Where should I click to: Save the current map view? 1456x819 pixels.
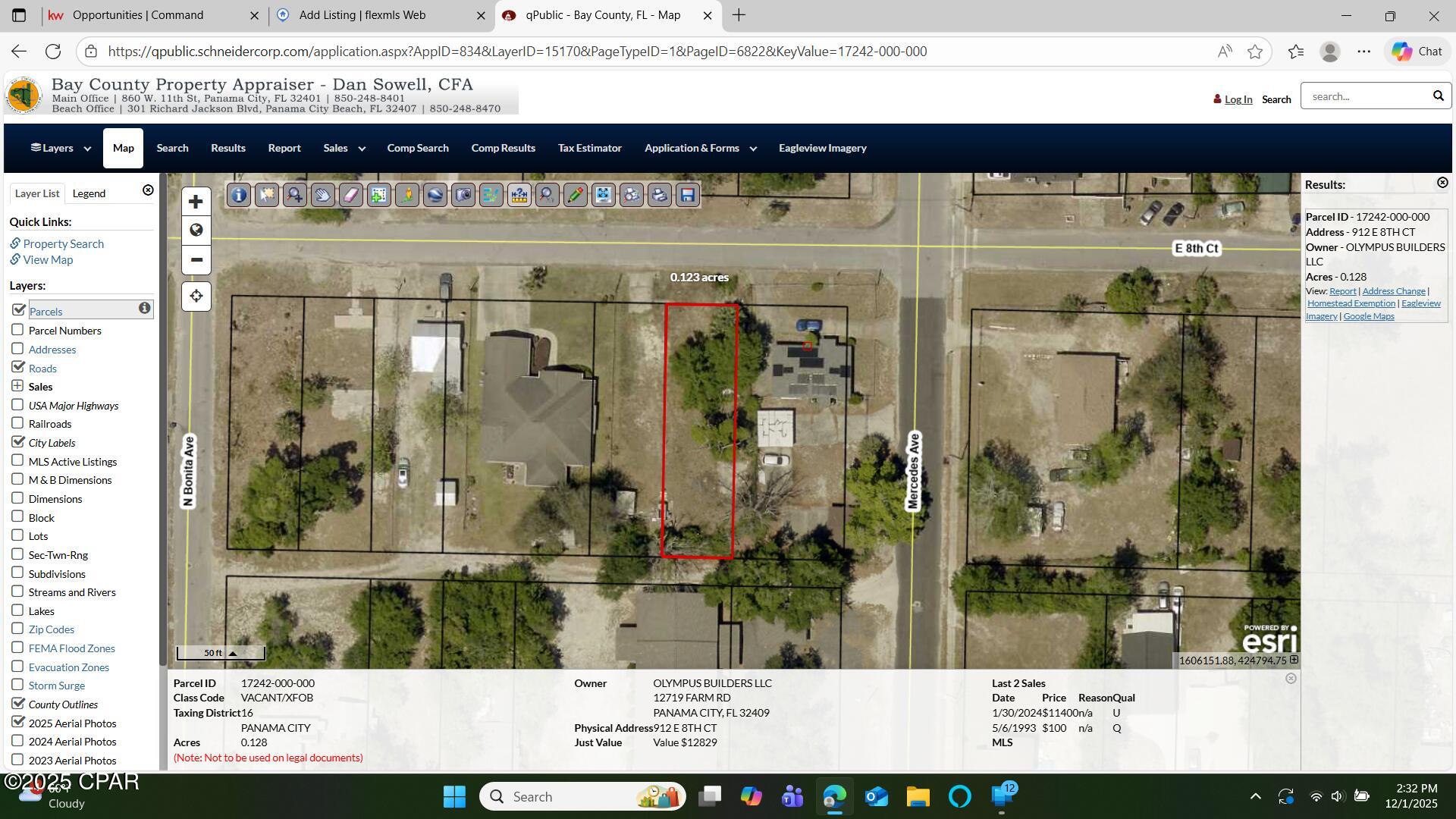688,195
